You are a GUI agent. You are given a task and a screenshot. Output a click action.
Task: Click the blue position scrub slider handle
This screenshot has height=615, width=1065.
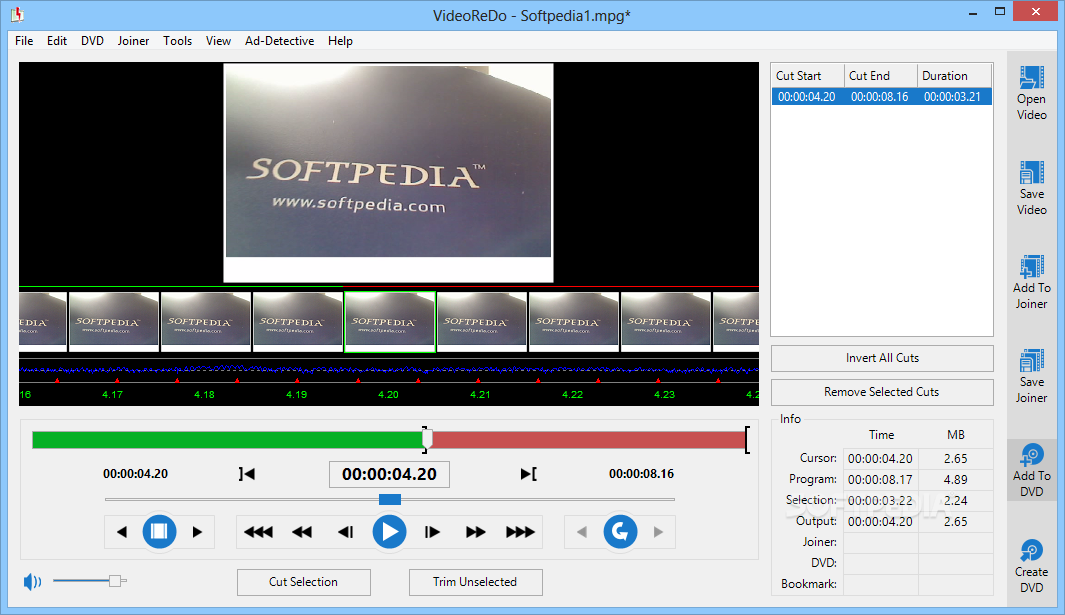390,499
